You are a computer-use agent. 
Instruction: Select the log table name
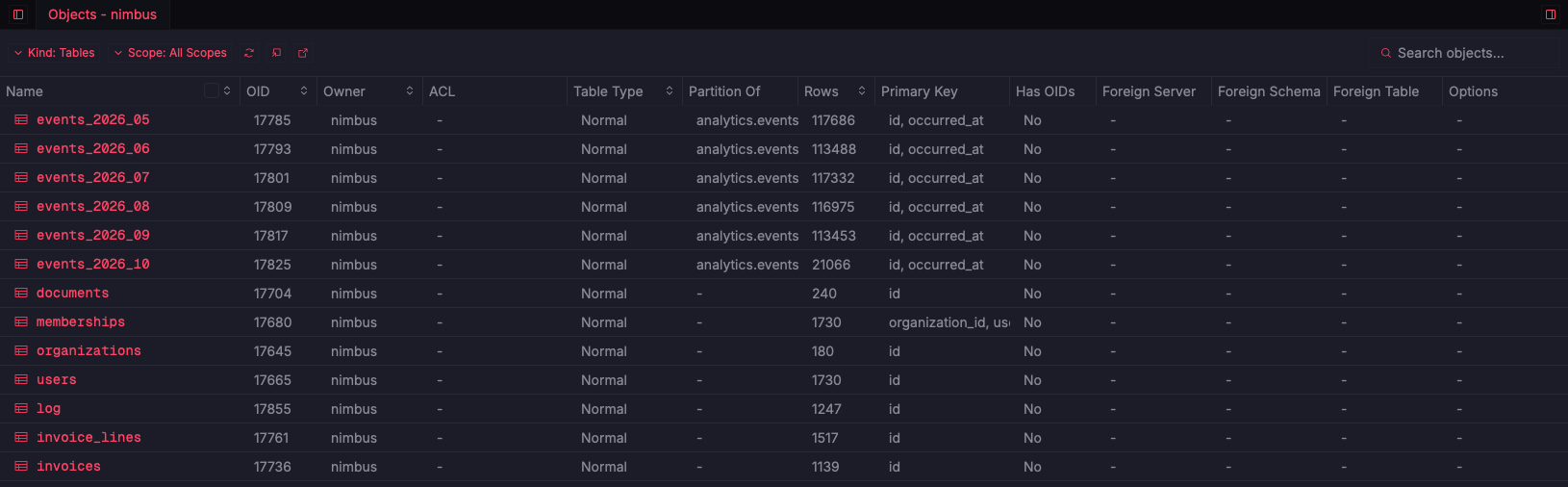coord(48,408)
